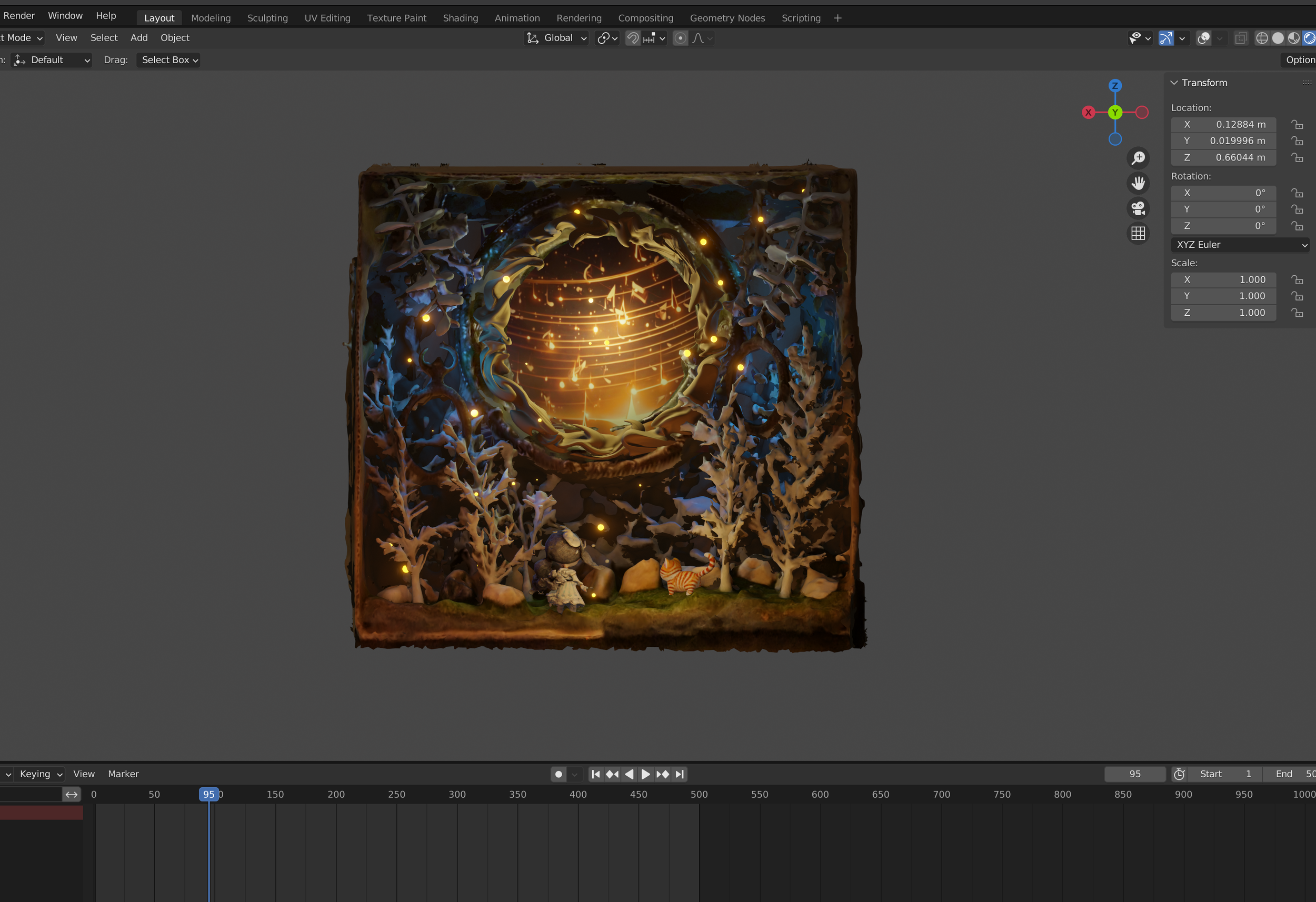The height and width of the screenshot is (902, 1316).
Task: Click the pan view hand icon
Action: [x=1138, y=183]
